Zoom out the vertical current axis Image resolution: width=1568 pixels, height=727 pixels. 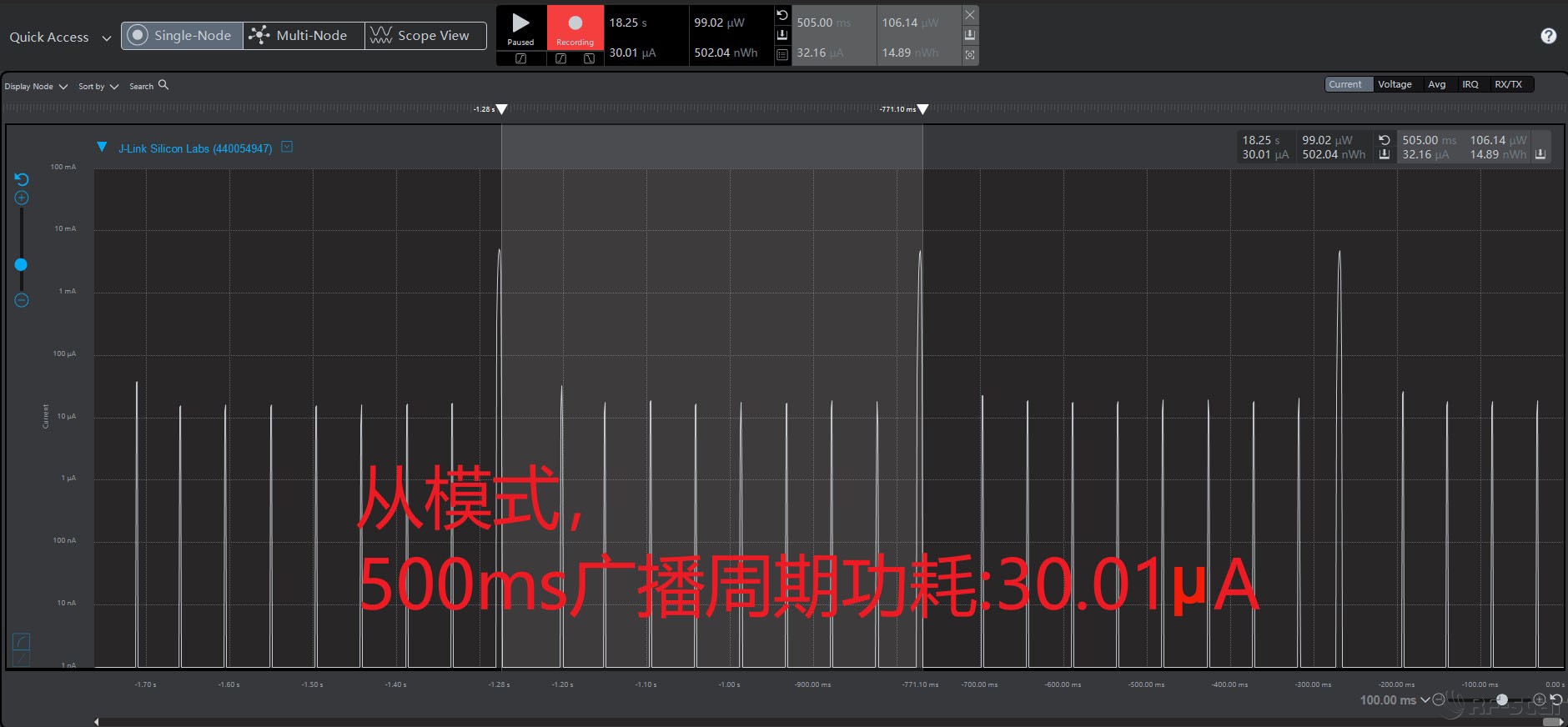pyautogui.click(x=22, y=300)
